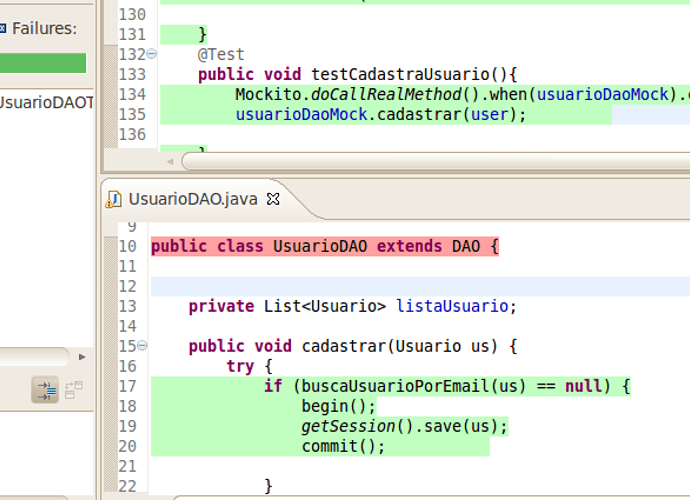690x500 pixels.
Task: Click line number 134 in the gutter
Action: pos(132,94)
